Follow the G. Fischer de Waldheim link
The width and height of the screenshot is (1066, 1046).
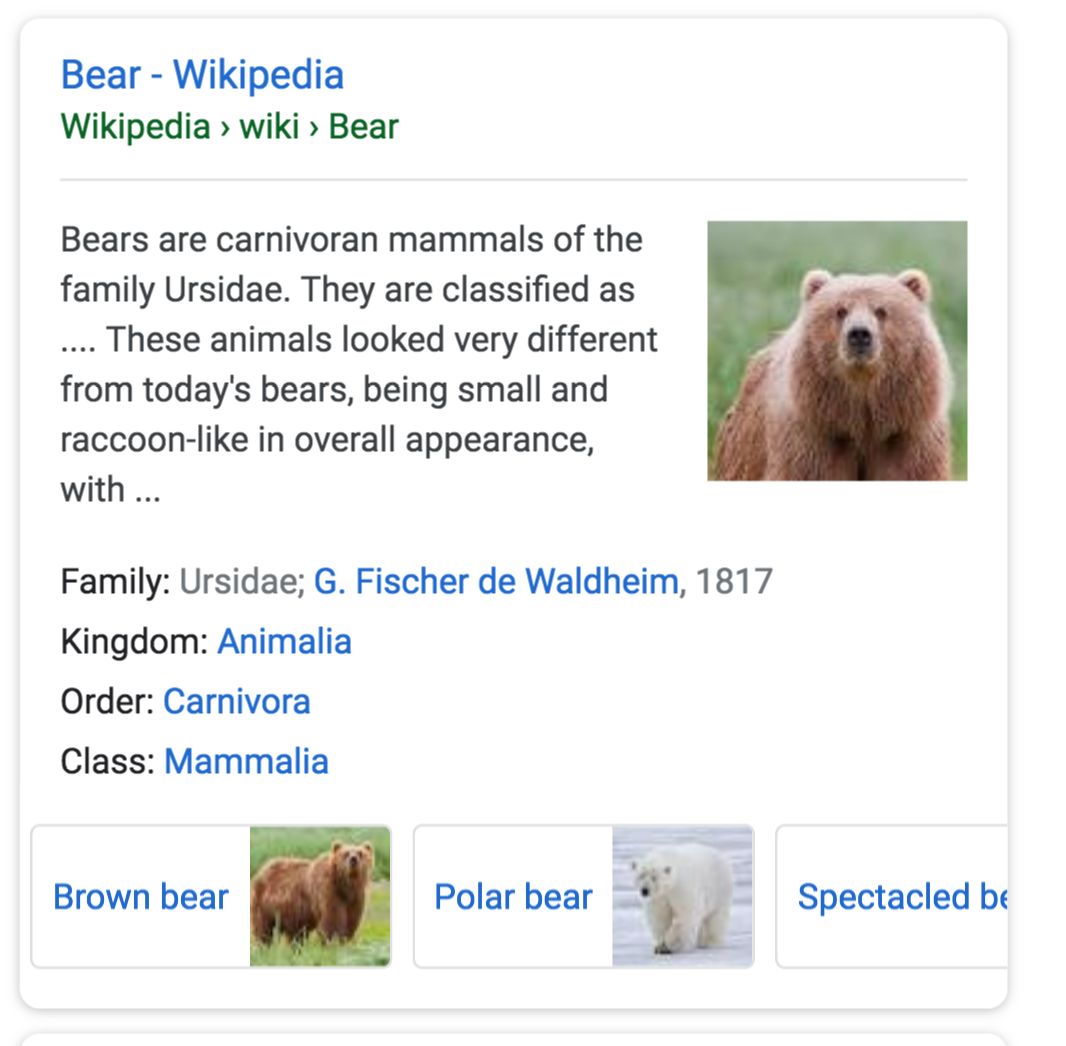pos(496,581)
